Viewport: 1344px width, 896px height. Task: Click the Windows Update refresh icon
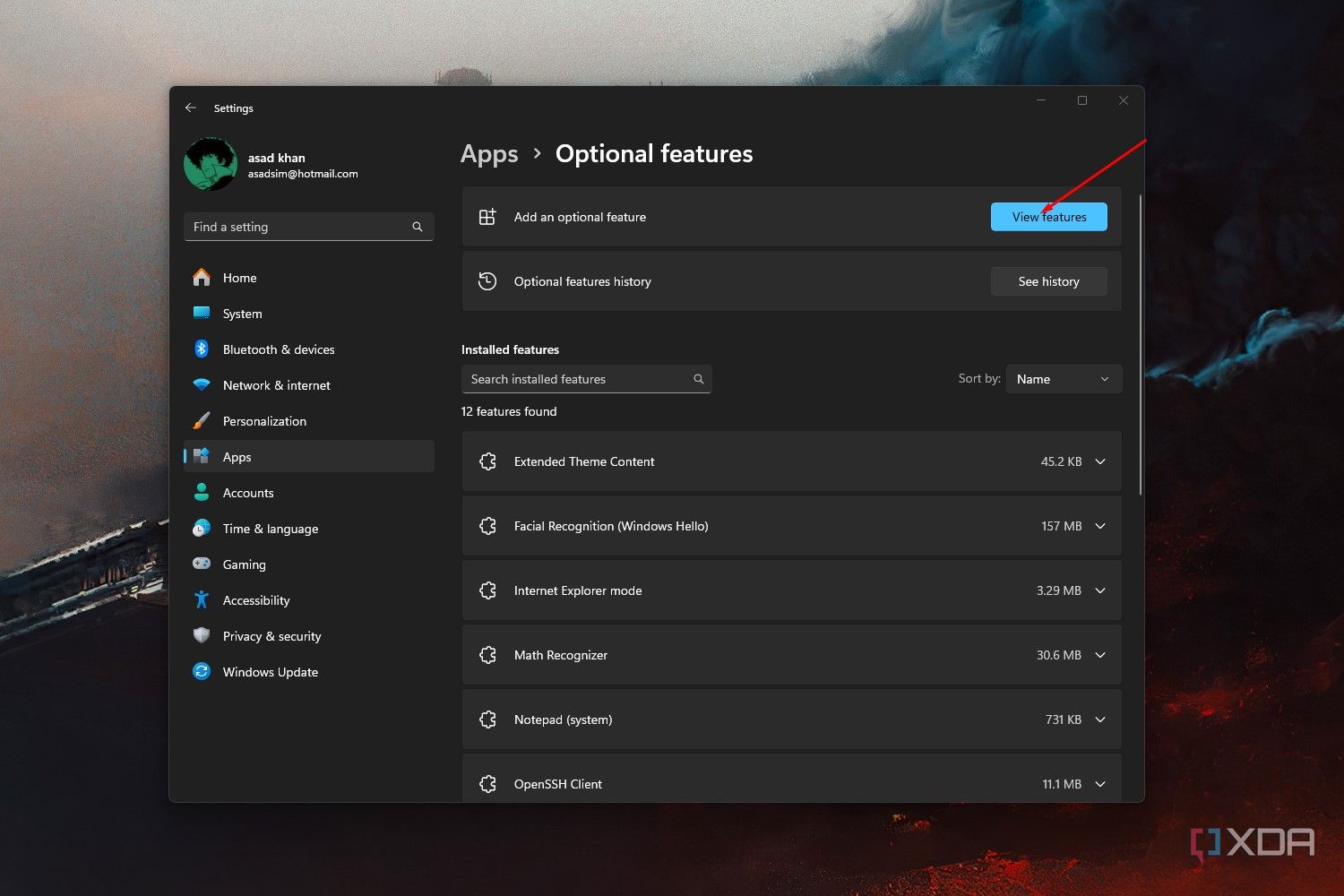click(x=202, y=672)
